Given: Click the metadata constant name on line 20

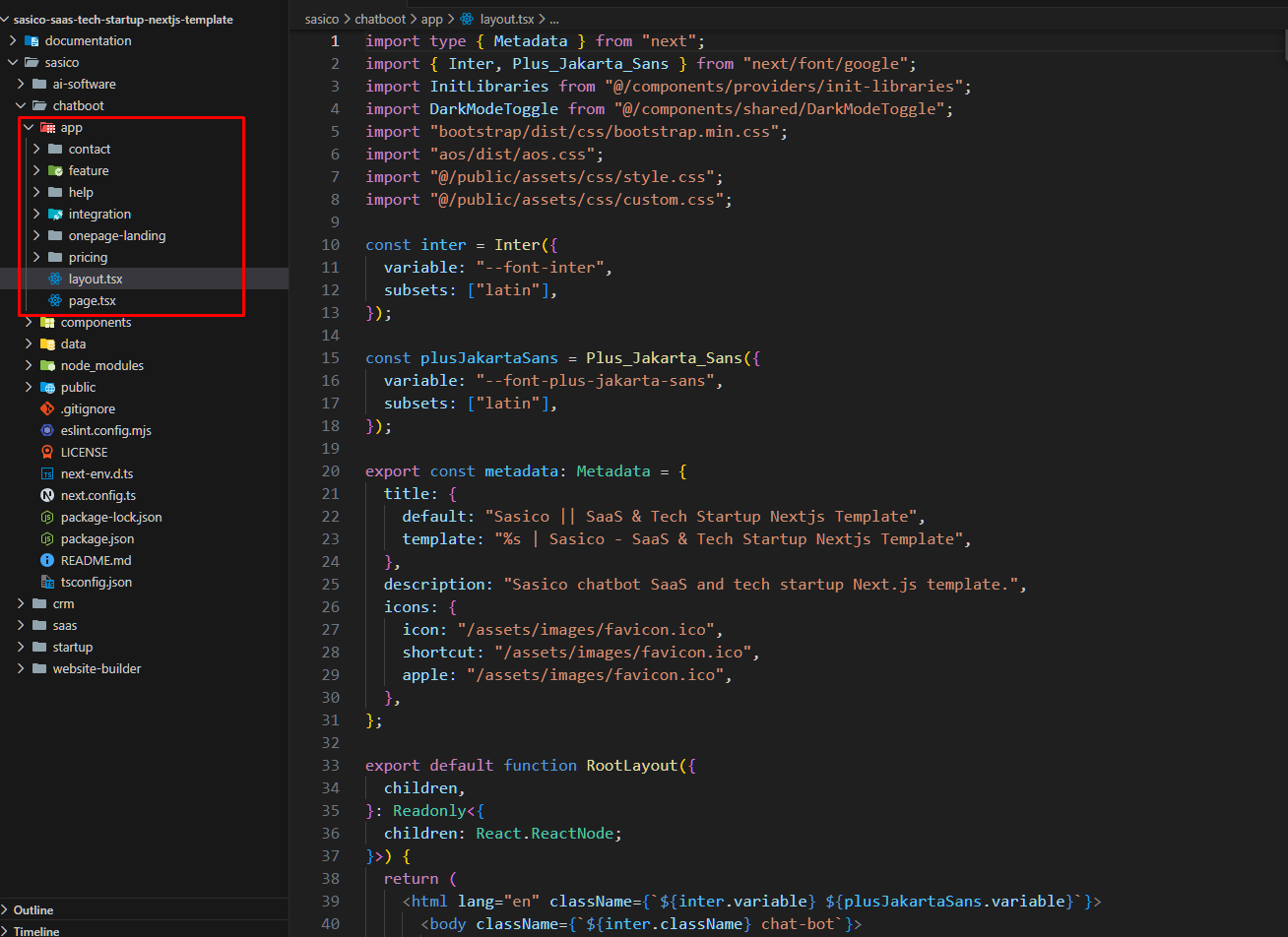Looking at the screenshot, I should point(521,470).
